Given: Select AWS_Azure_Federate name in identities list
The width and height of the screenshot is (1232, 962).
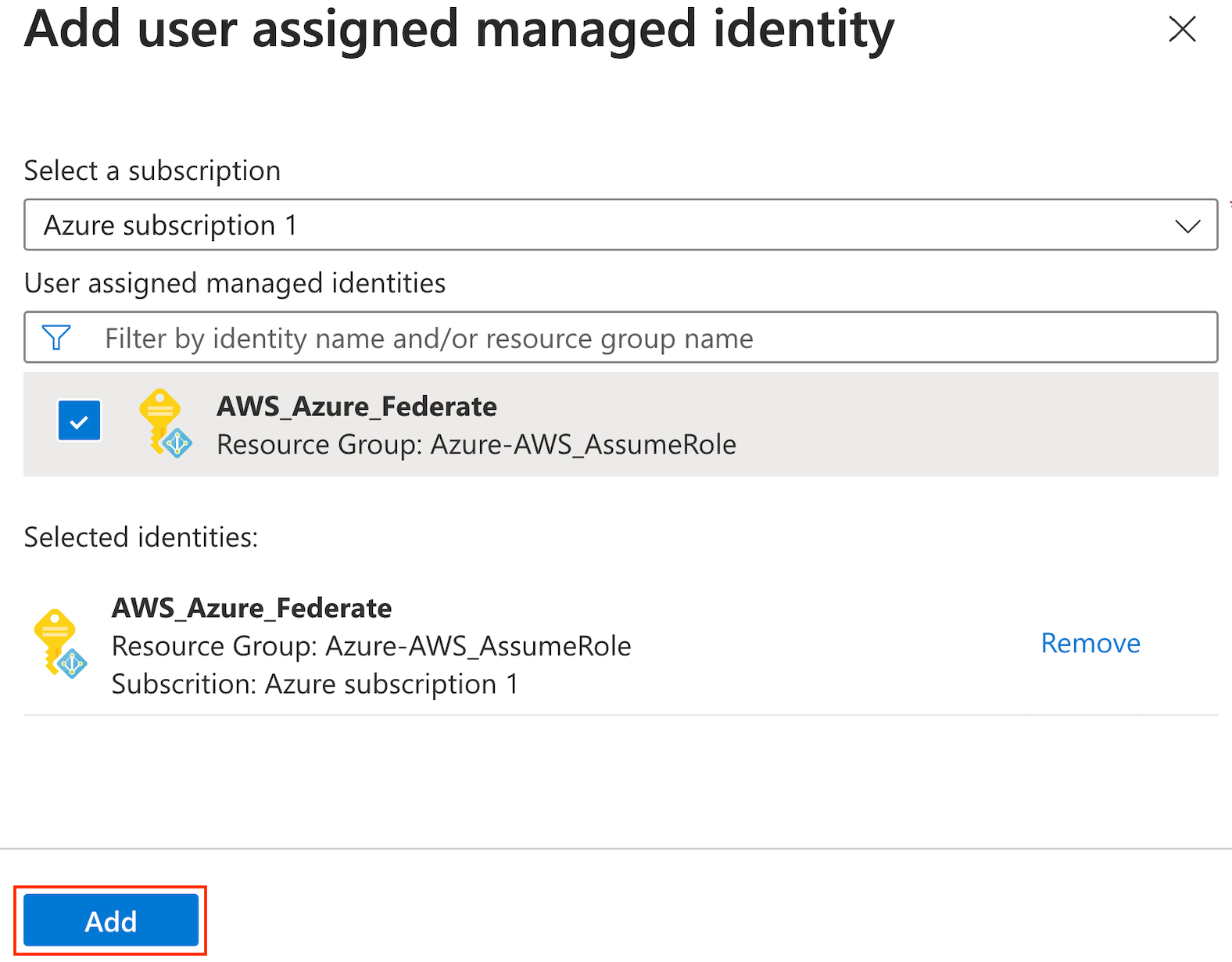Looking at the screenshot, I should pos(356,407).
